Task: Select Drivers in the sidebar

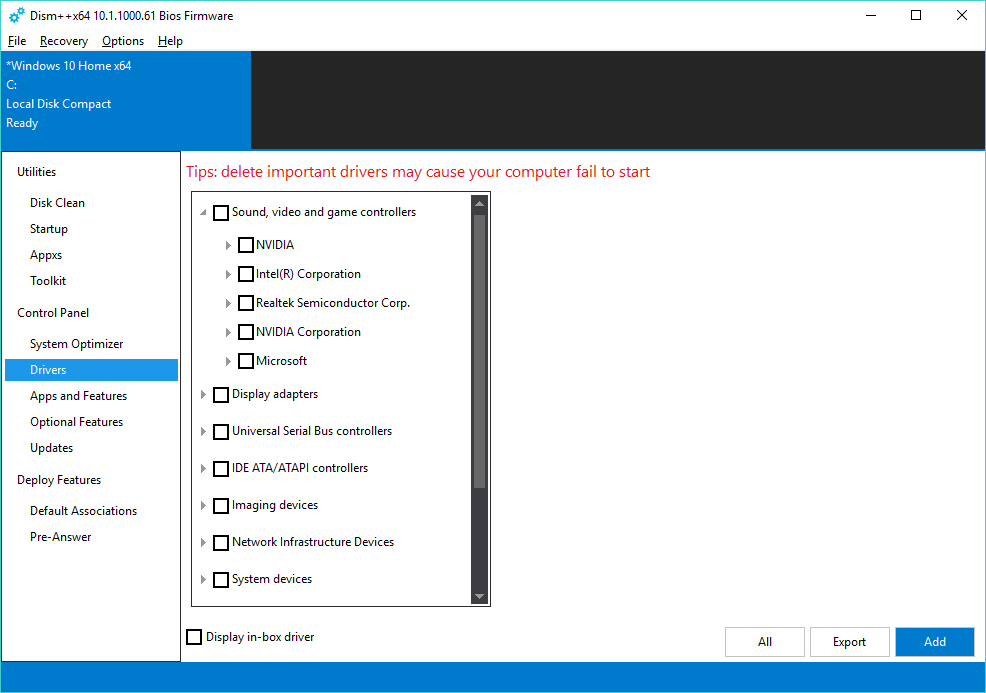Action: click(x=91, y=370)
